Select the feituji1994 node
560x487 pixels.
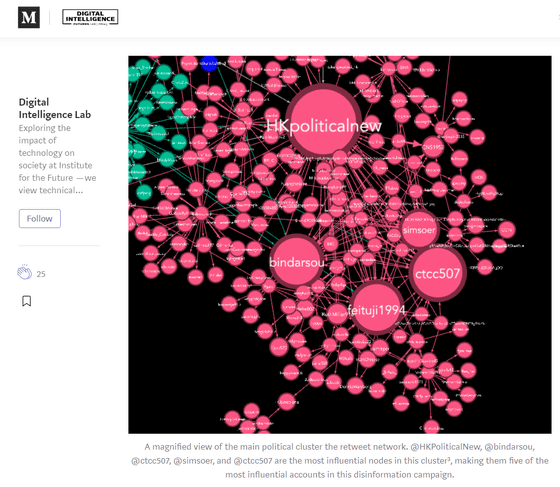click(x=376, y=308)
